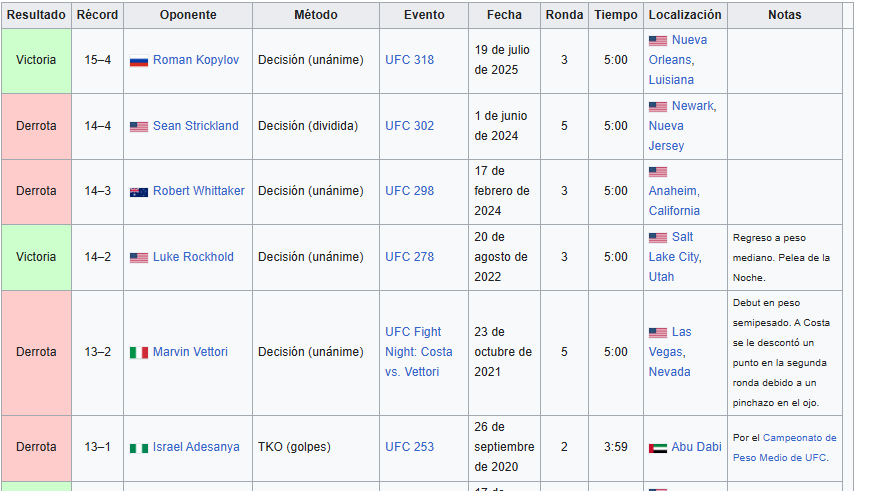This screenshot has width=885, height=491.
Task: Select the date 26 de septiembre de 2020
Action: (x=504, y=446)
